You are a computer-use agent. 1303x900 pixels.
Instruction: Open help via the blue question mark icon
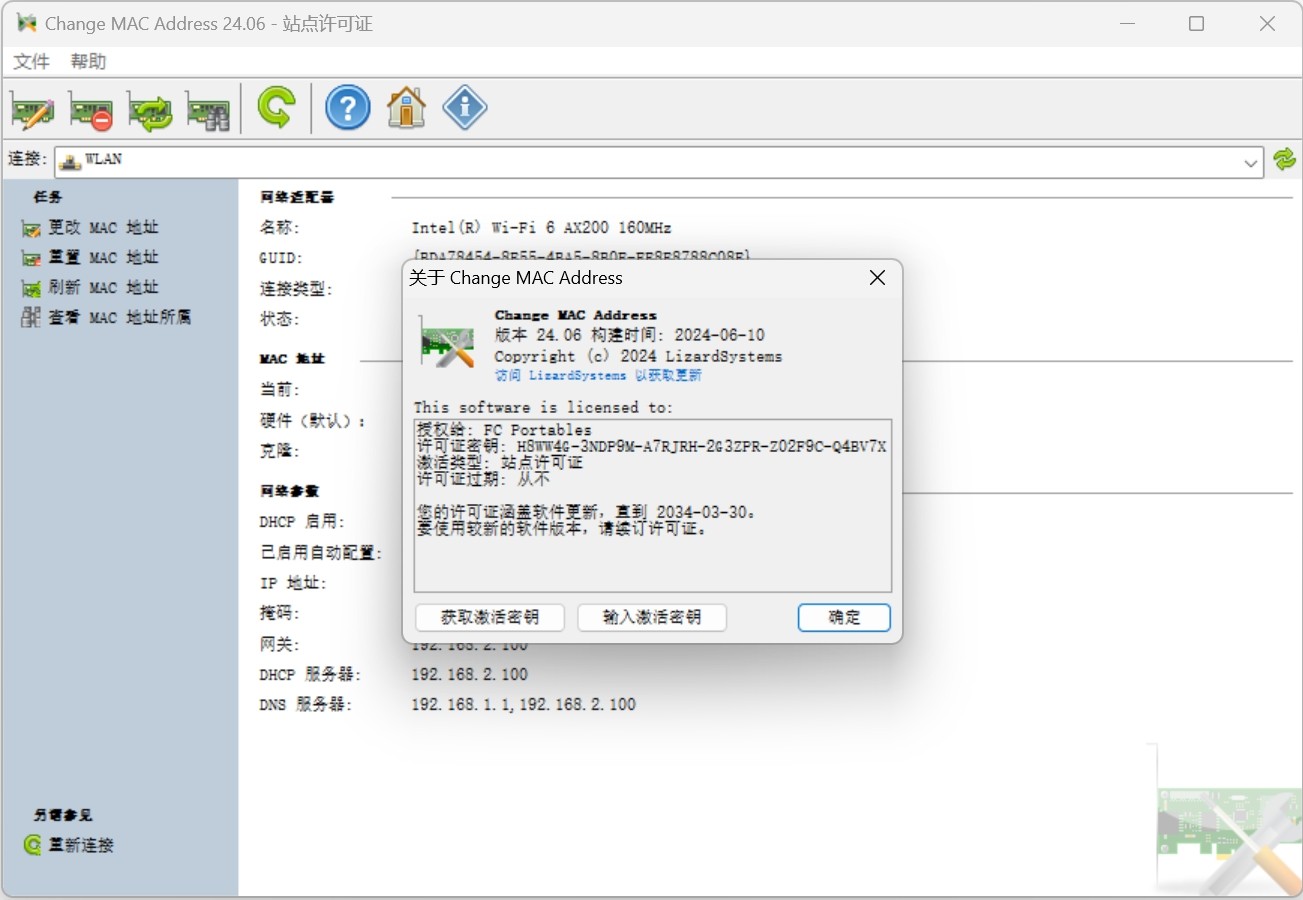tap(348, 107)
